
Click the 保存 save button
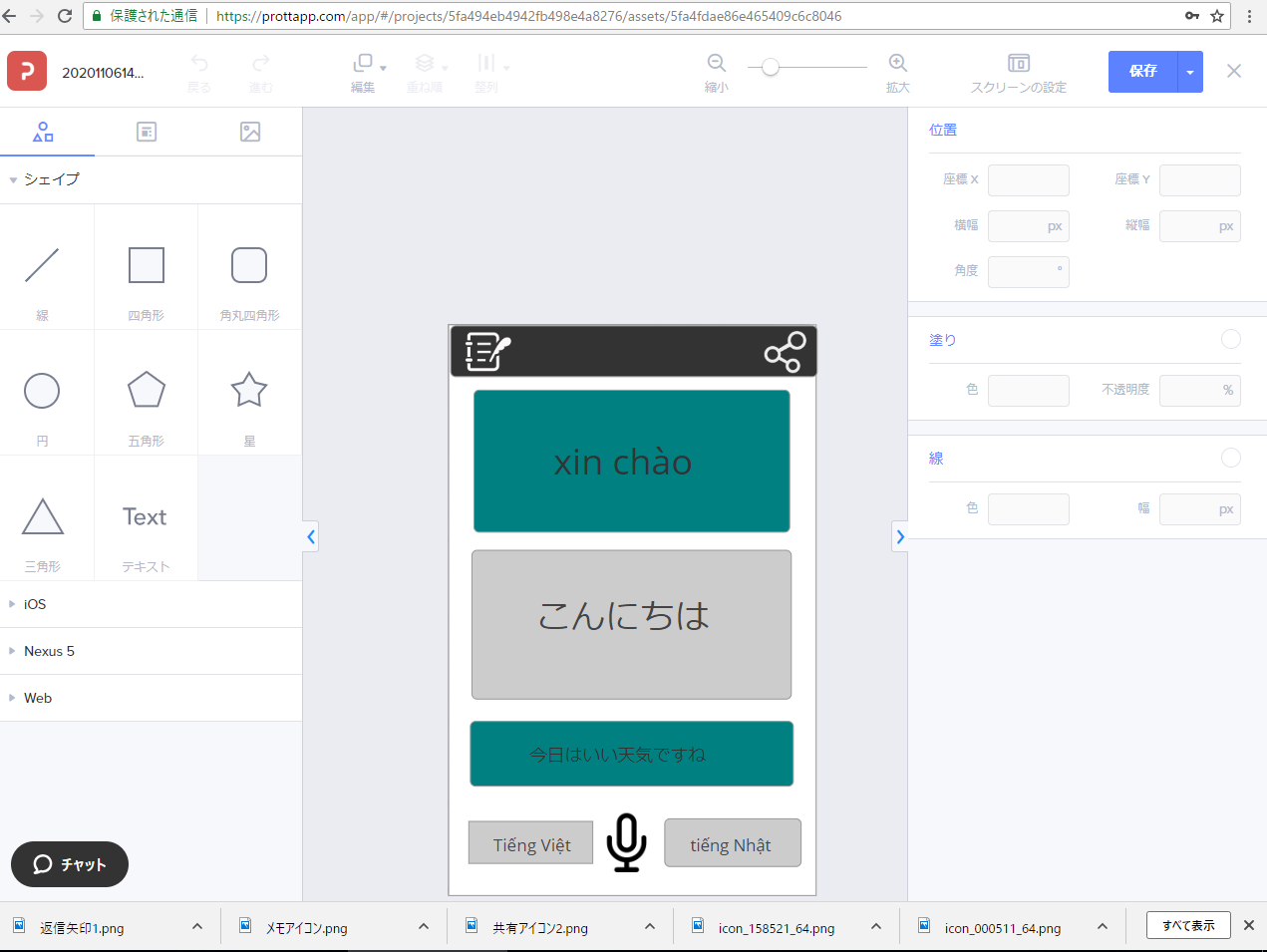tap(1143, 72)
